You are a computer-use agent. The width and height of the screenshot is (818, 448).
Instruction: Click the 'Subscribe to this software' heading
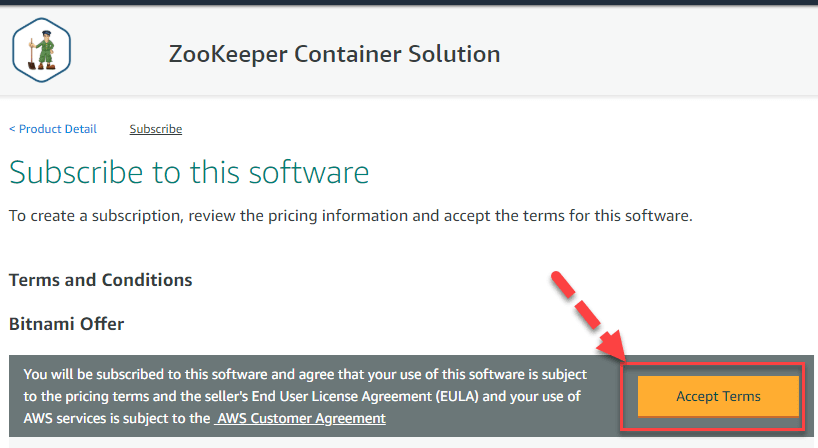pyautogui.click(x=189, y=172)
